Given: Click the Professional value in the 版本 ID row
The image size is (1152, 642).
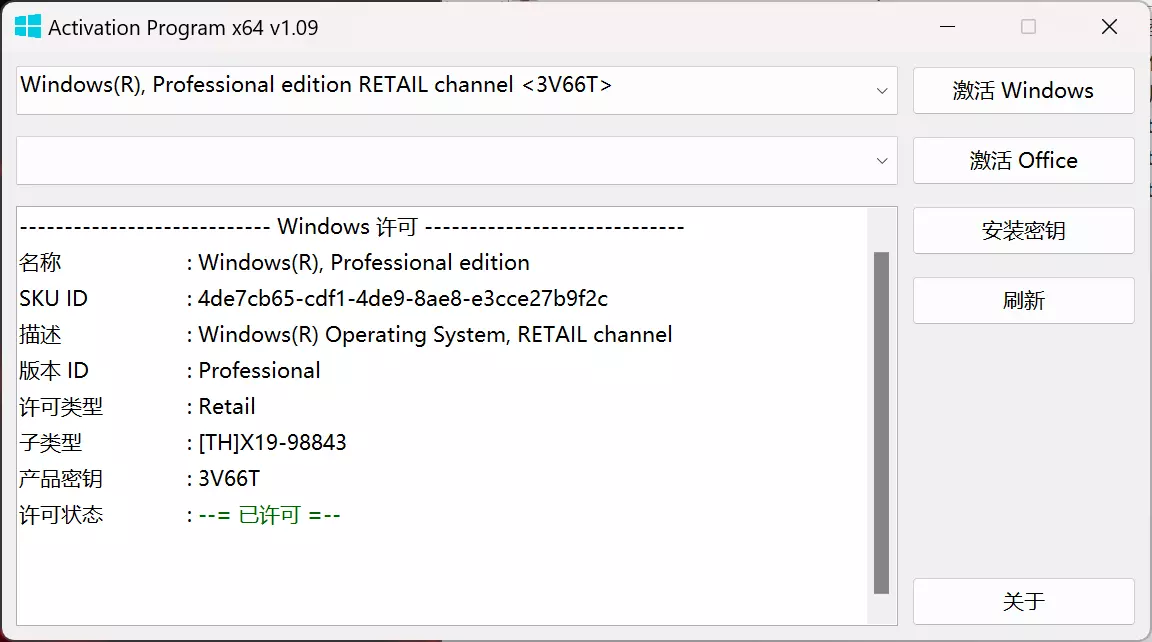Looking at the screenshot, I should pyautogui.click(x=259, y=370).
